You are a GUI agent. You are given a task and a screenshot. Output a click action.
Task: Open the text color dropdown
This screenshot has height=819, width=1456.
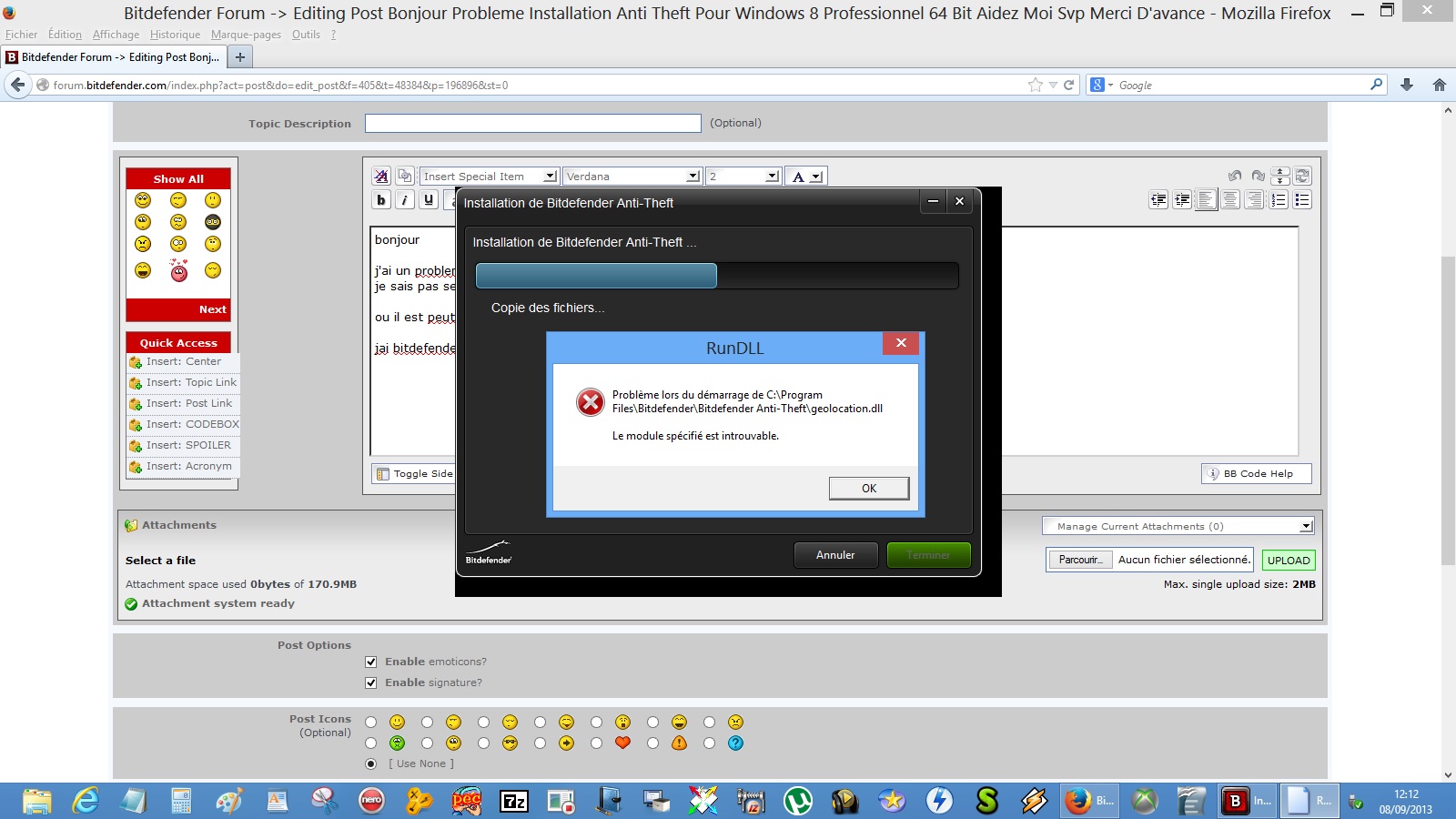pos(806,176)
